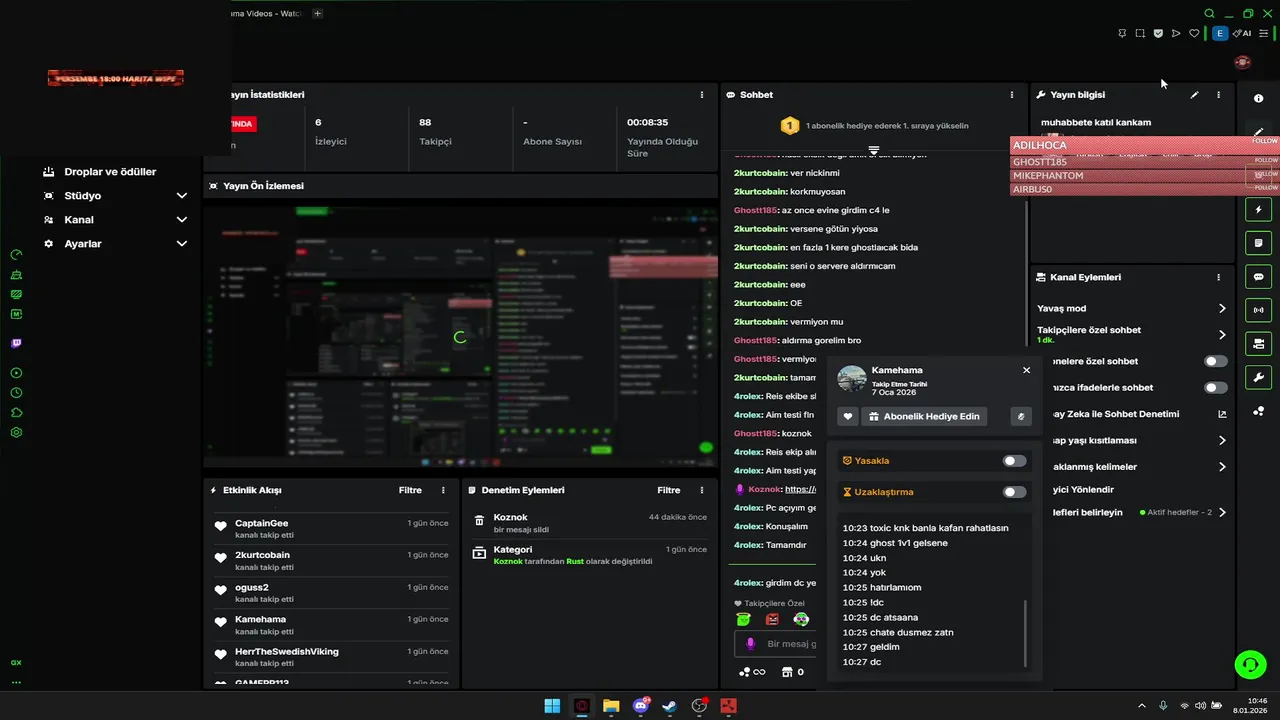Open Denetim Eylemleri Filtre dropdown
Screen dimensions: 1280x720
click(x=669, y=491)
